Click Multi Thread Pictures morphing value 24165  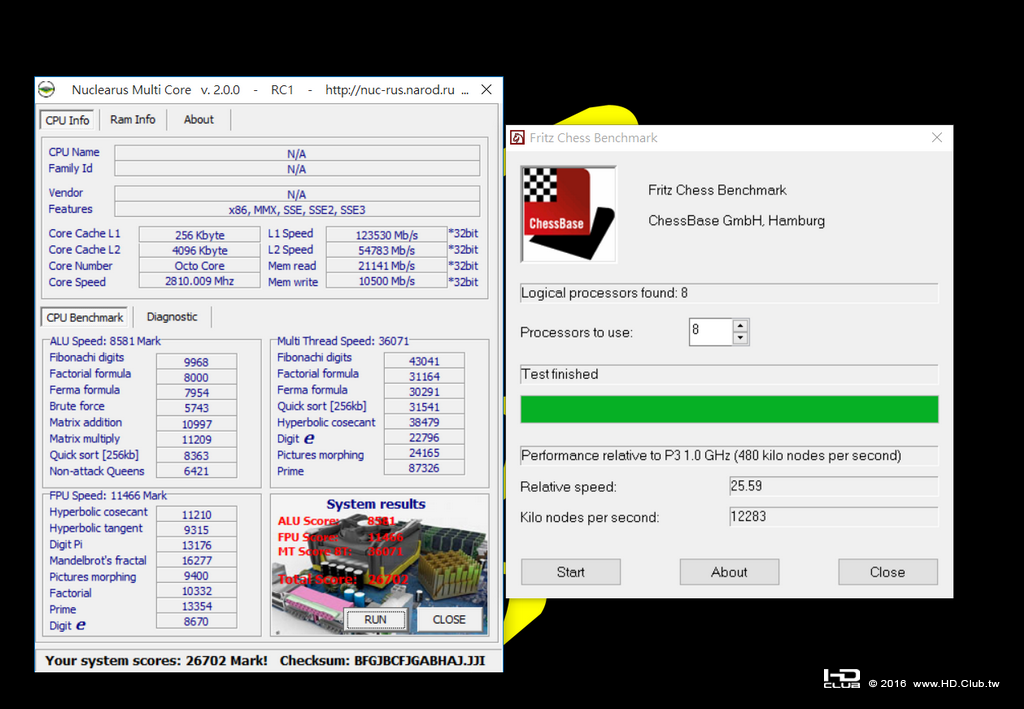click(x=424, y=452)
